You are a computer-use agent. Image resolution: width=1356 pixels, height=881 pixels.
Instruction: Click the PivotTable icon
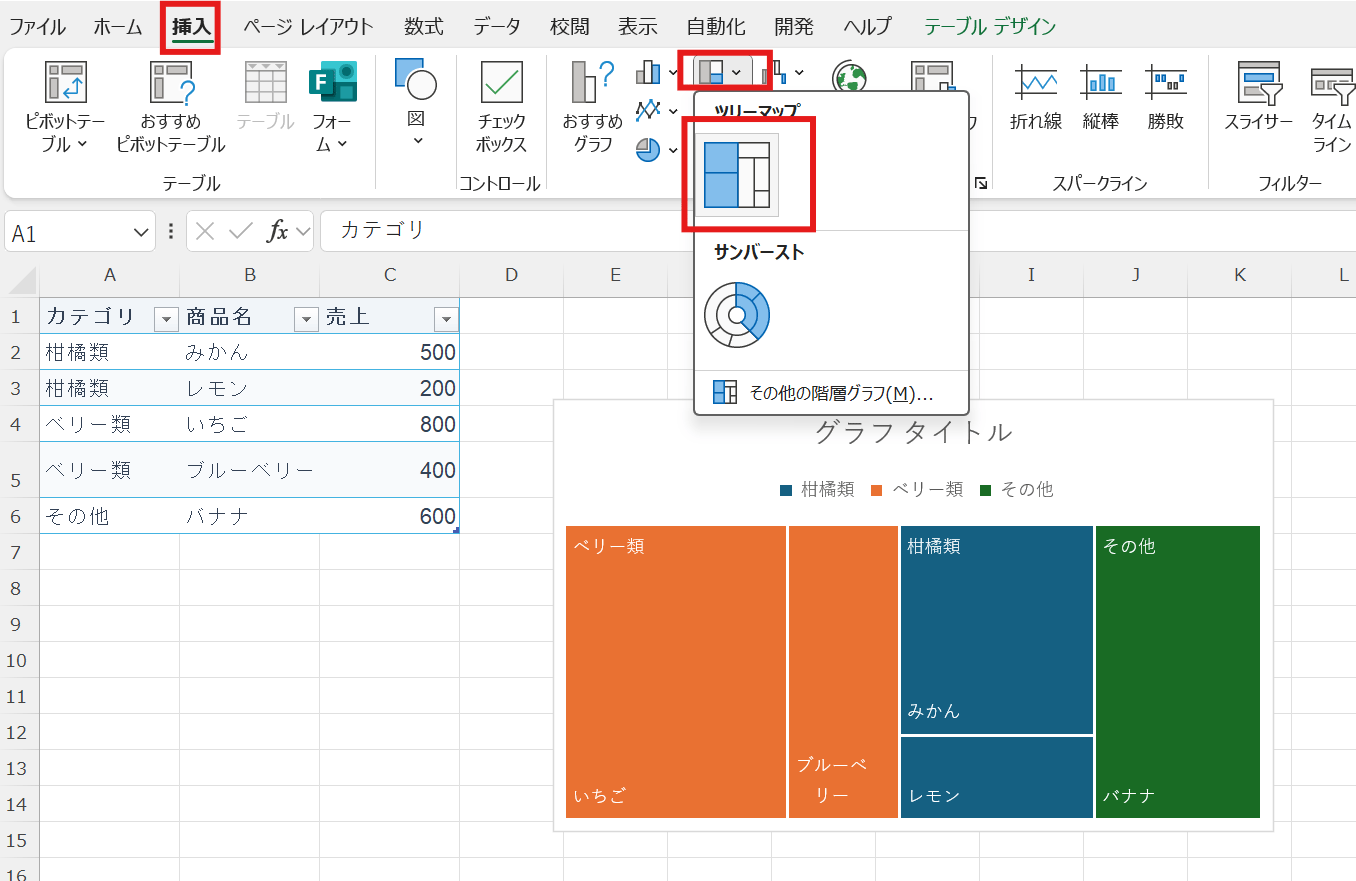click(x=66, y=84)
